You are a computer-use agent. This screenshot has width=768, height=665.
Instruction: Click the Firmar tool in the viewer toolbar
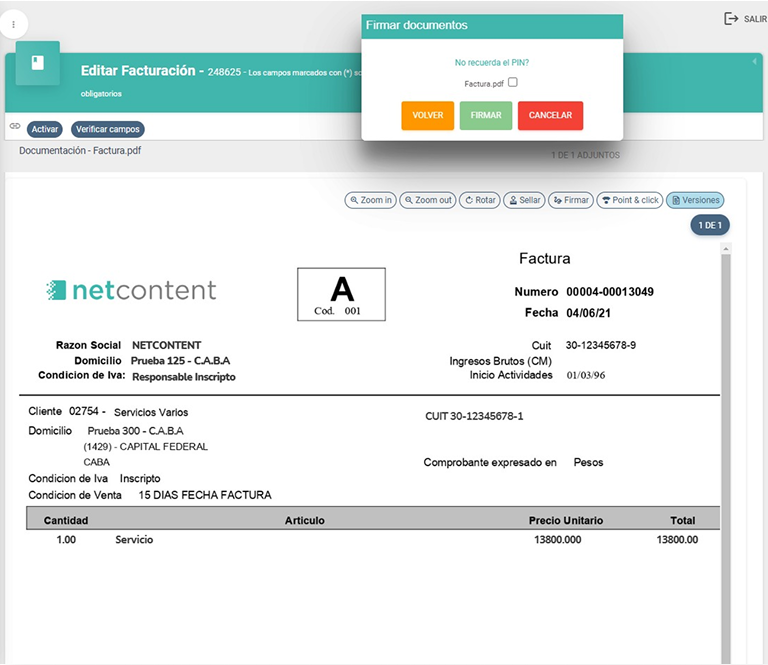click(x=570, y=200)
